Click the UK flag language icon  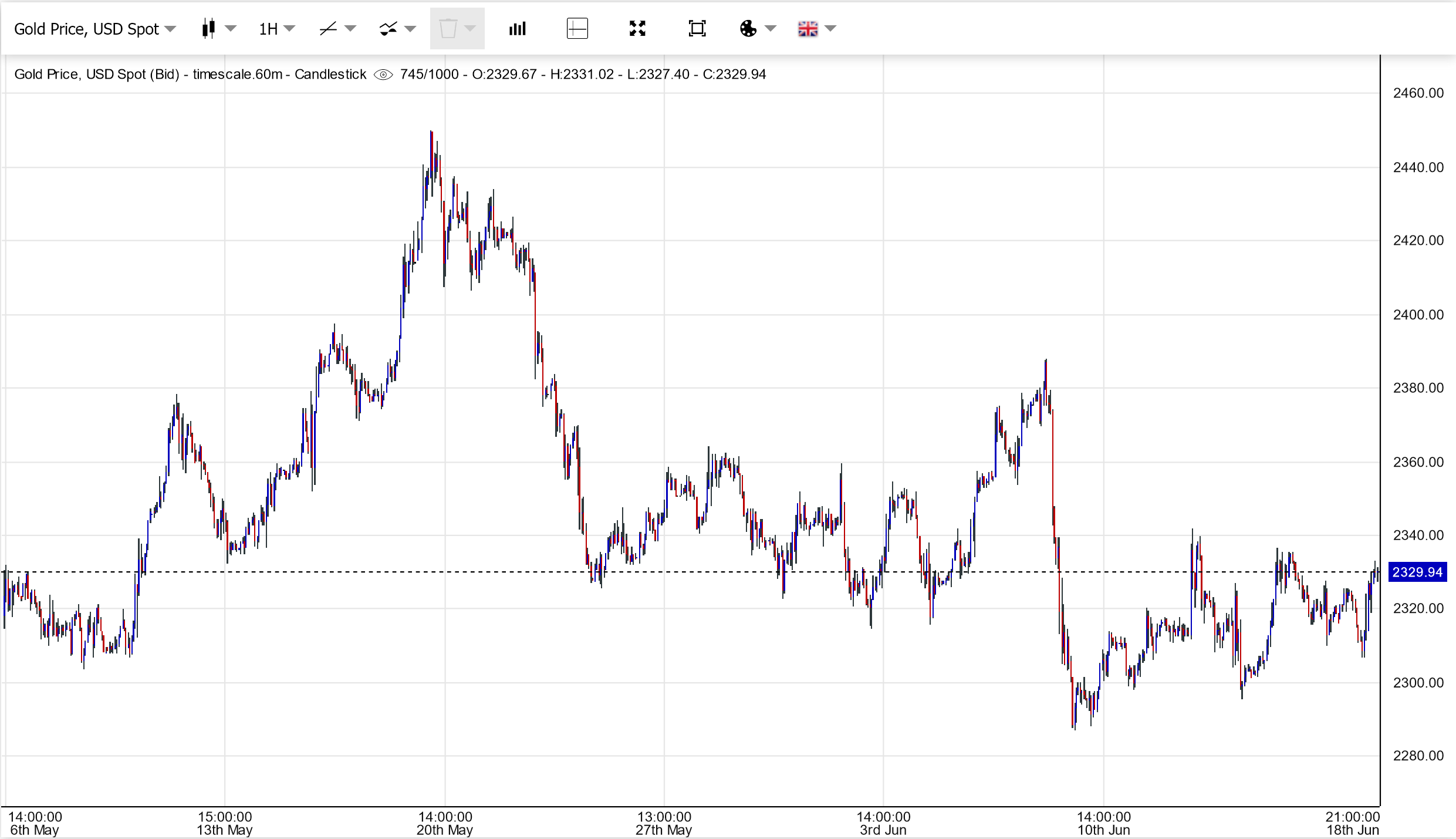pyautogui.click(x=808, y=28)
